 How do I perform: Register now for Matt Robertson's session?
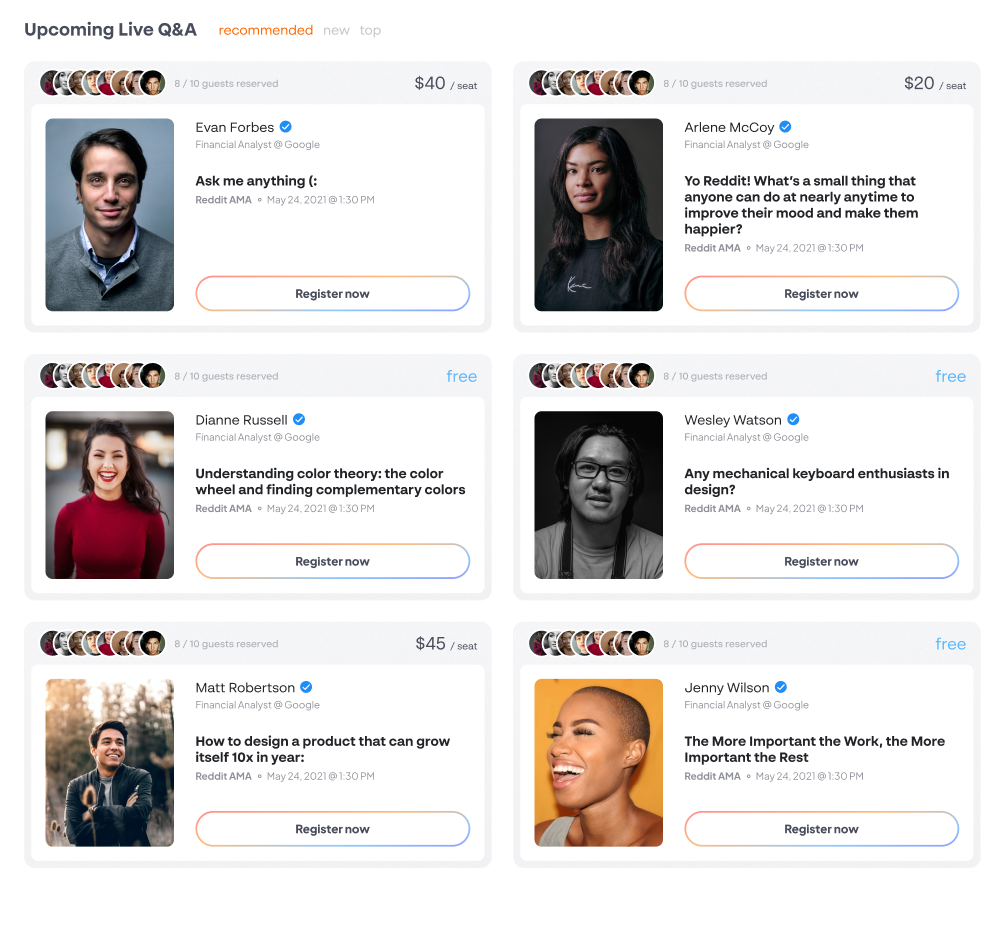(x=332, y=829)
